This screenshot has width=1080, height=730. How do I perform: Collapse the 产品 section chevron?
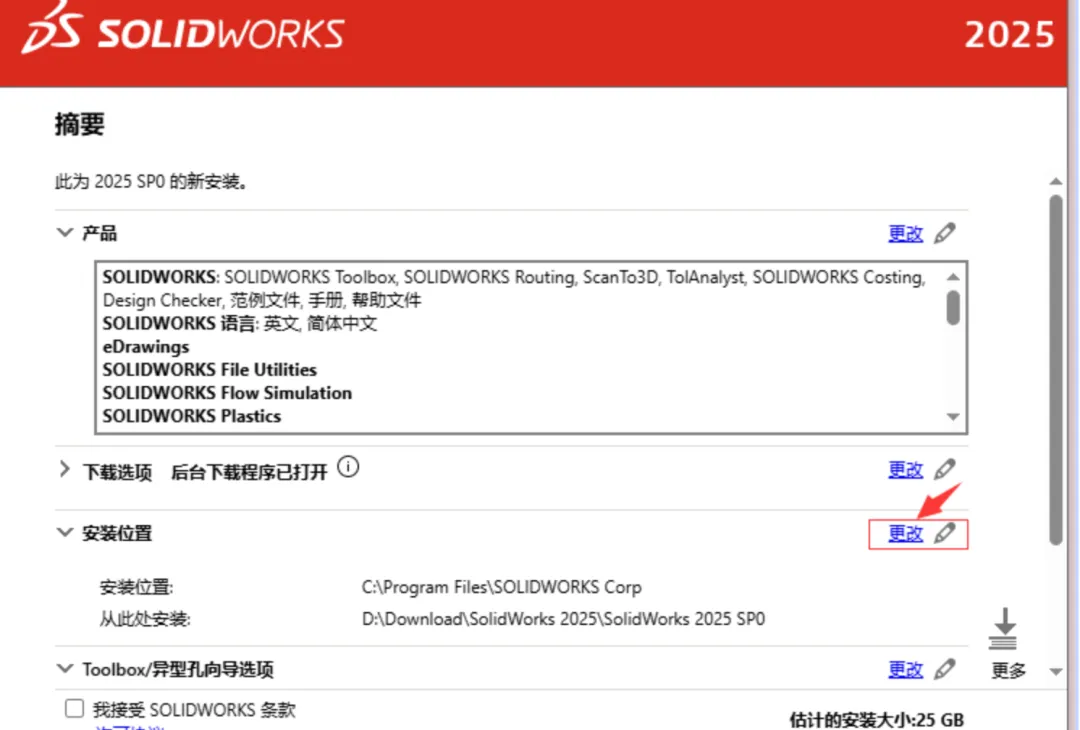point(65,233)
